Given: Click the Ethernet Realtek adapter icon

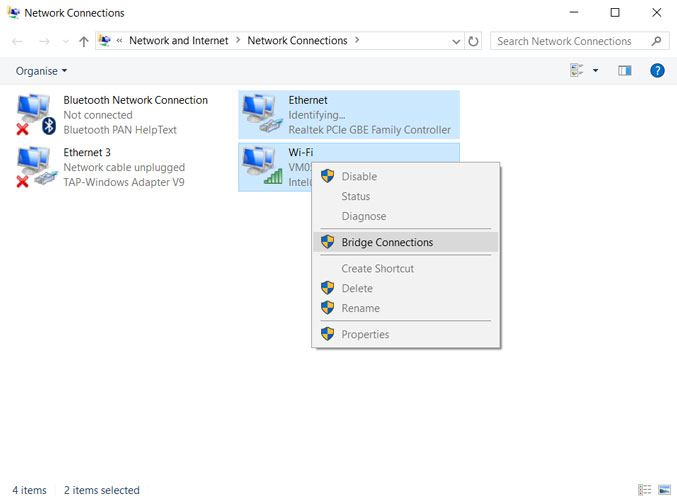Looking at the screenshot, I should tap(262, 114).
